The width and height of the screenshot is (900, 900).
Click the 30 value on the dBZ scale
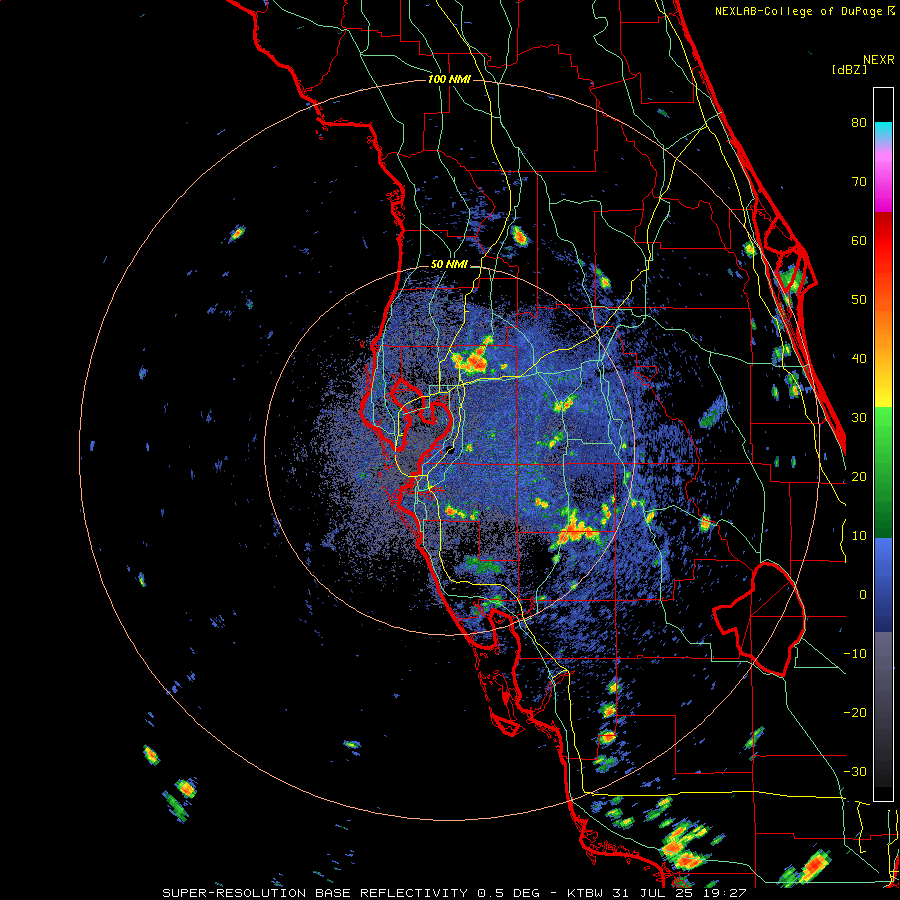pyautogui.click(x=859, y=418)
